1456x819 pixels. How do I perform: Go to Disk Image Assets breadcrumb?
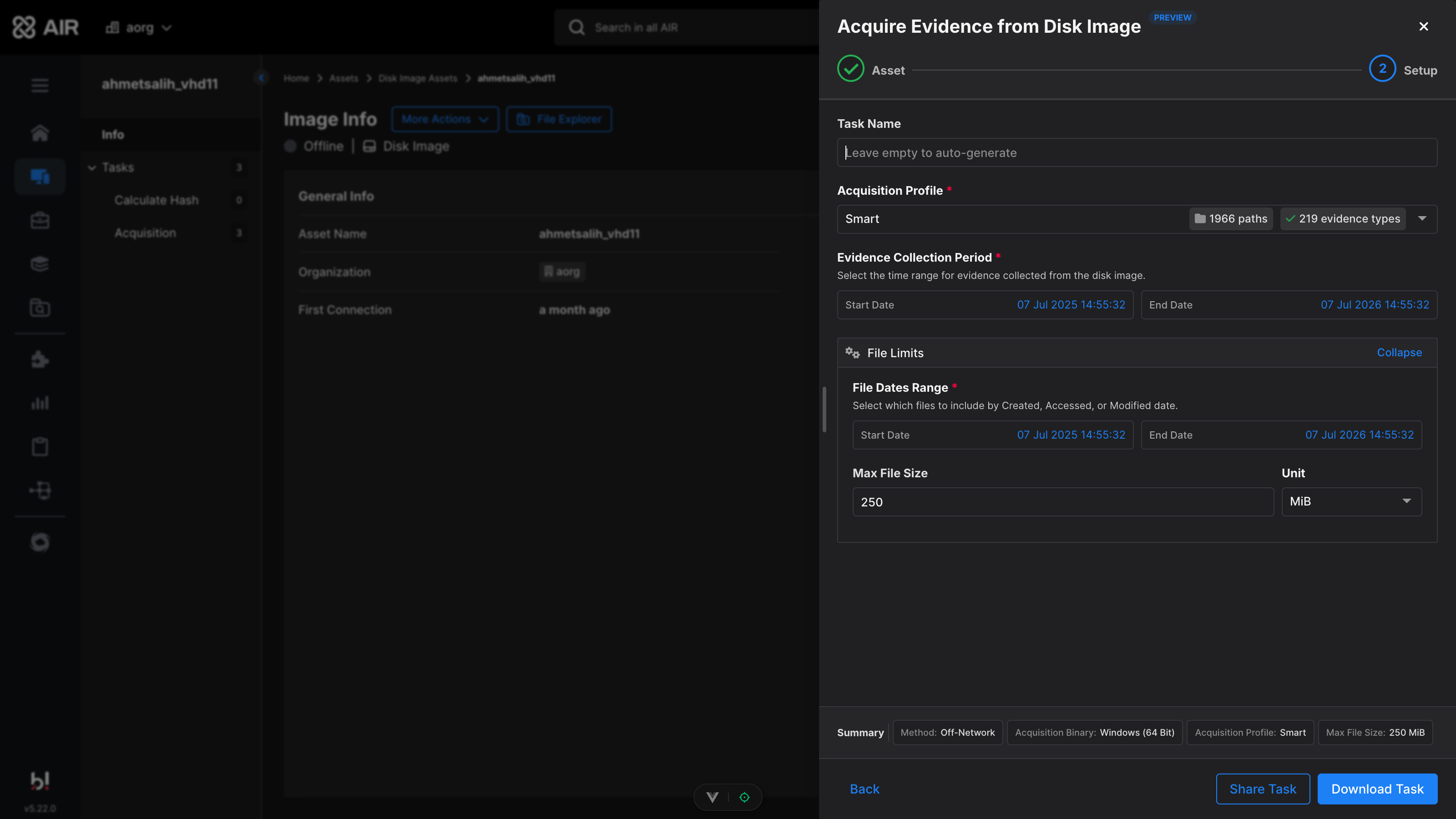point(418,78)
